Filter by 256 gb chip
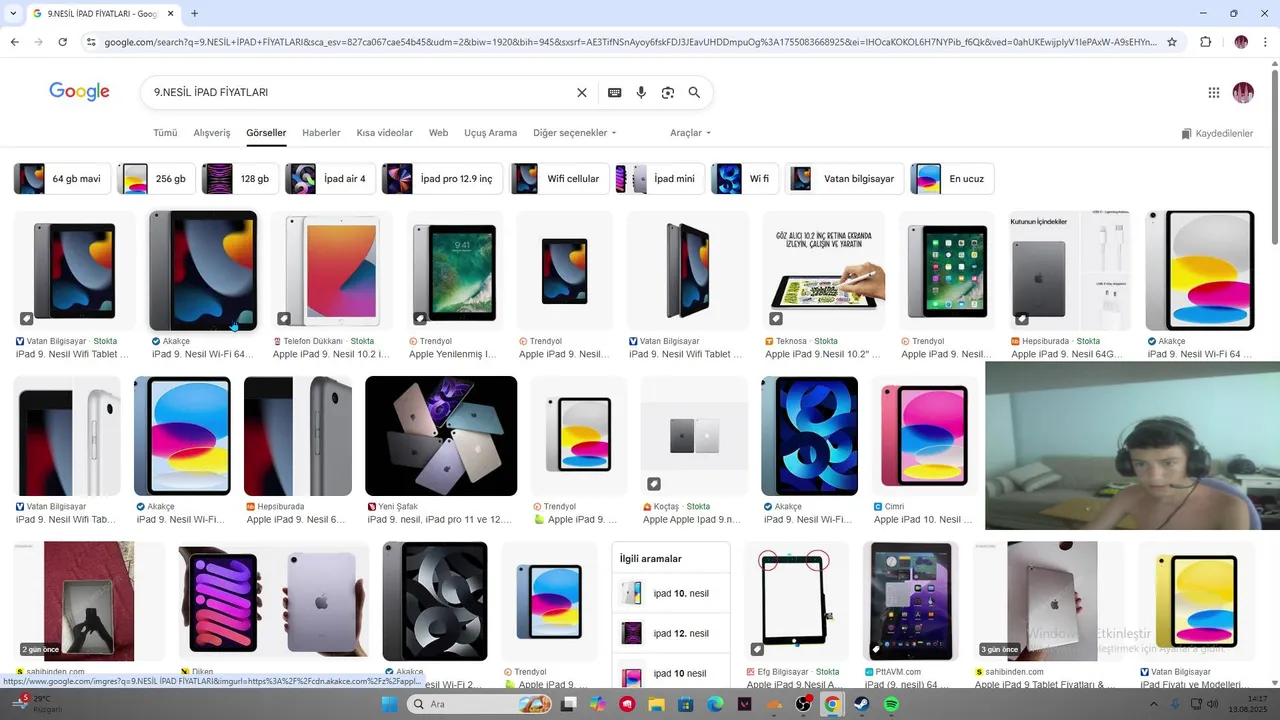The image size is (1280, 720). (155, 179)
